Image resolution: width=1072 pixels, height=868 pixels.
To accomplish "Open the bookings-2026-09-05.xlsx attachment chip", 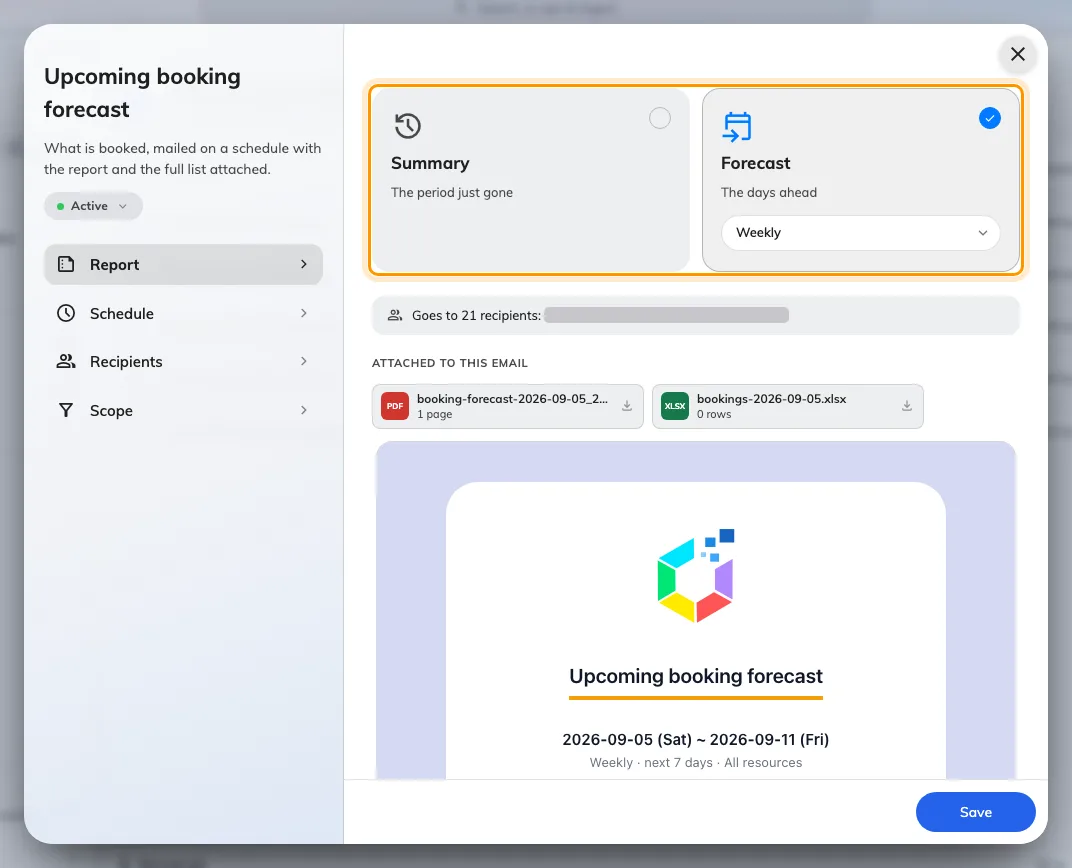I will (788, 406).
